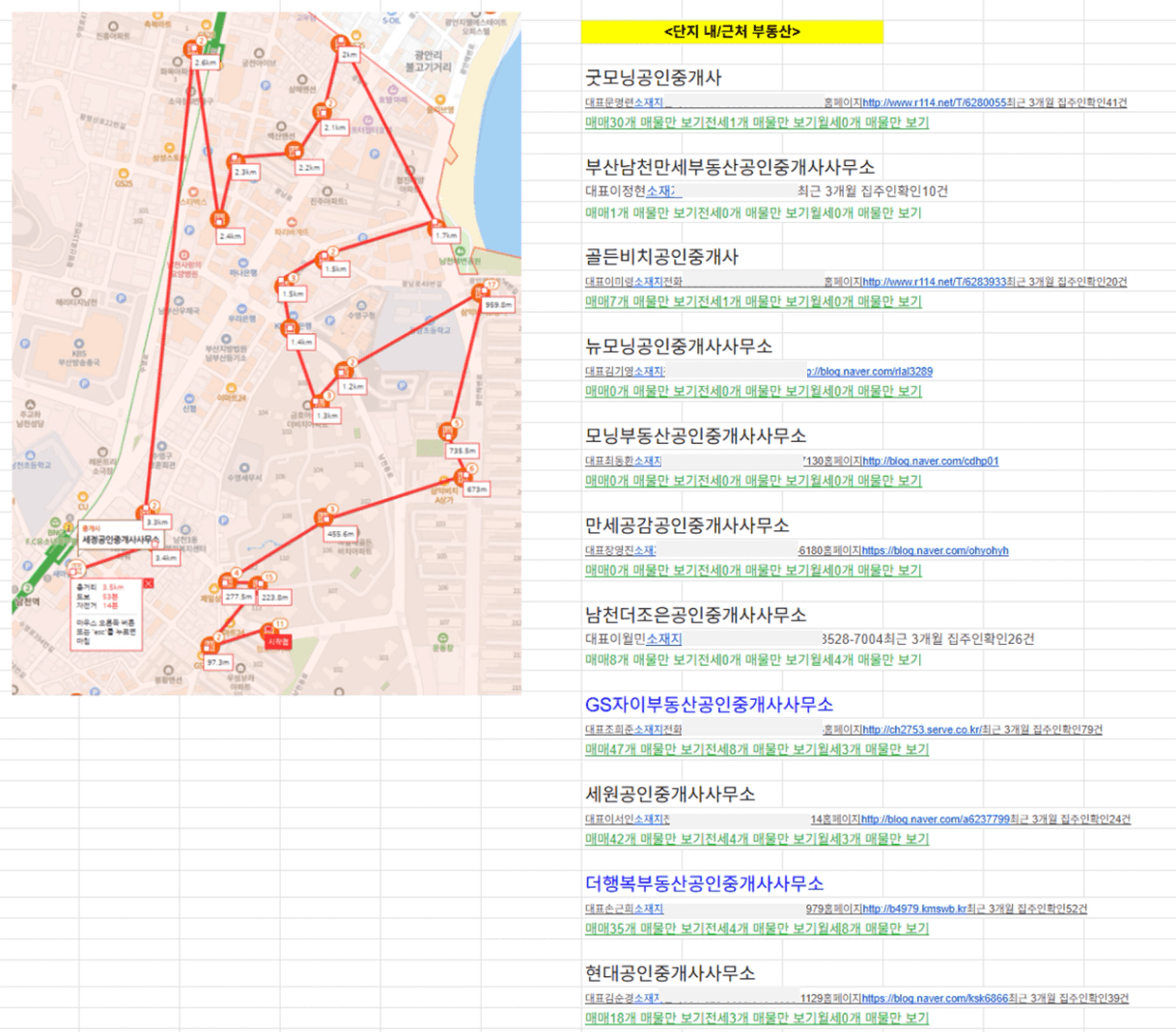Click the 3.4km distance label on map
The width and height of the screenshot is (1176, 1032).
point(166,558)
